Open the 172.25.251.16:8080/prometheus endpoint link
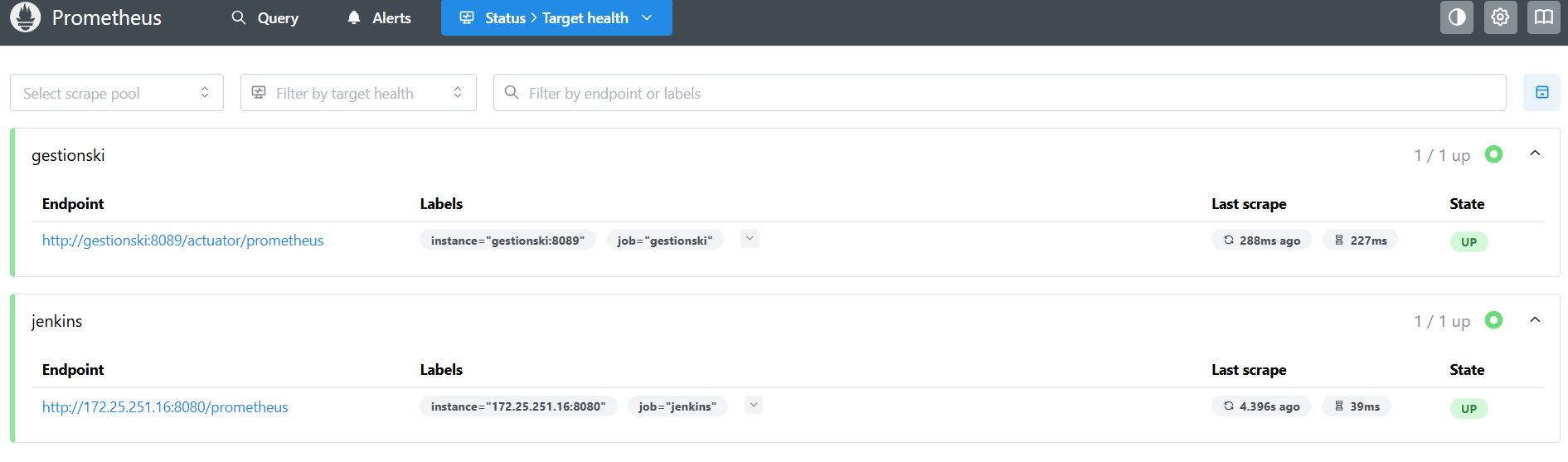The height and width of the screenshot is (462, 1568). [165, 407]
